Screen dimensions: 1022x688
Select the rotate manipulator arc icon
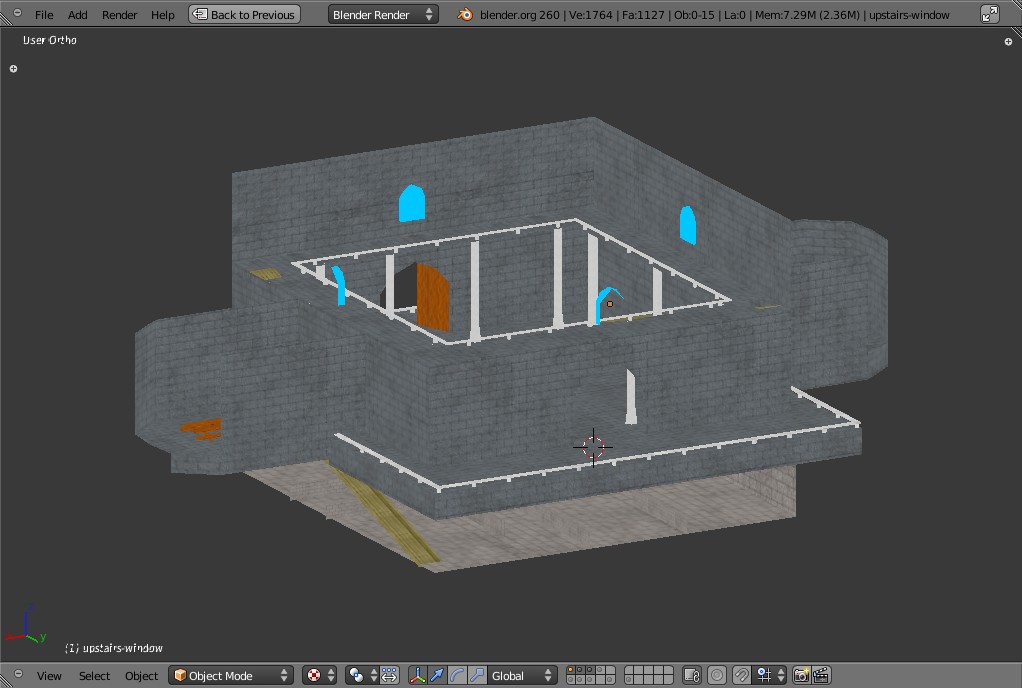click(457, 676)
